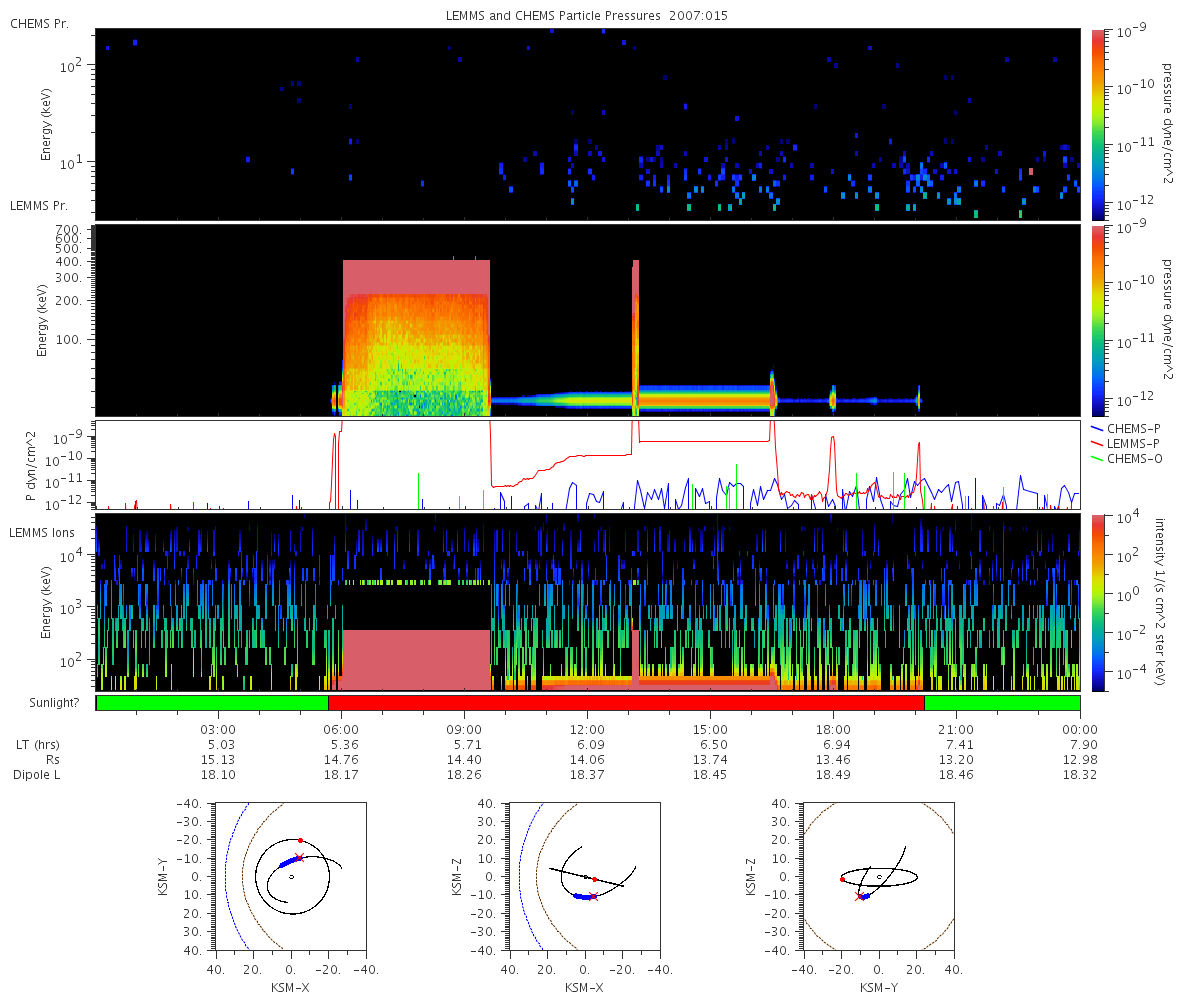Click the KSM-Y versus KSM-Z orbit plot
This screenshot has width=1200, height=1000.
pyautogui.click(x=879, y=876)
